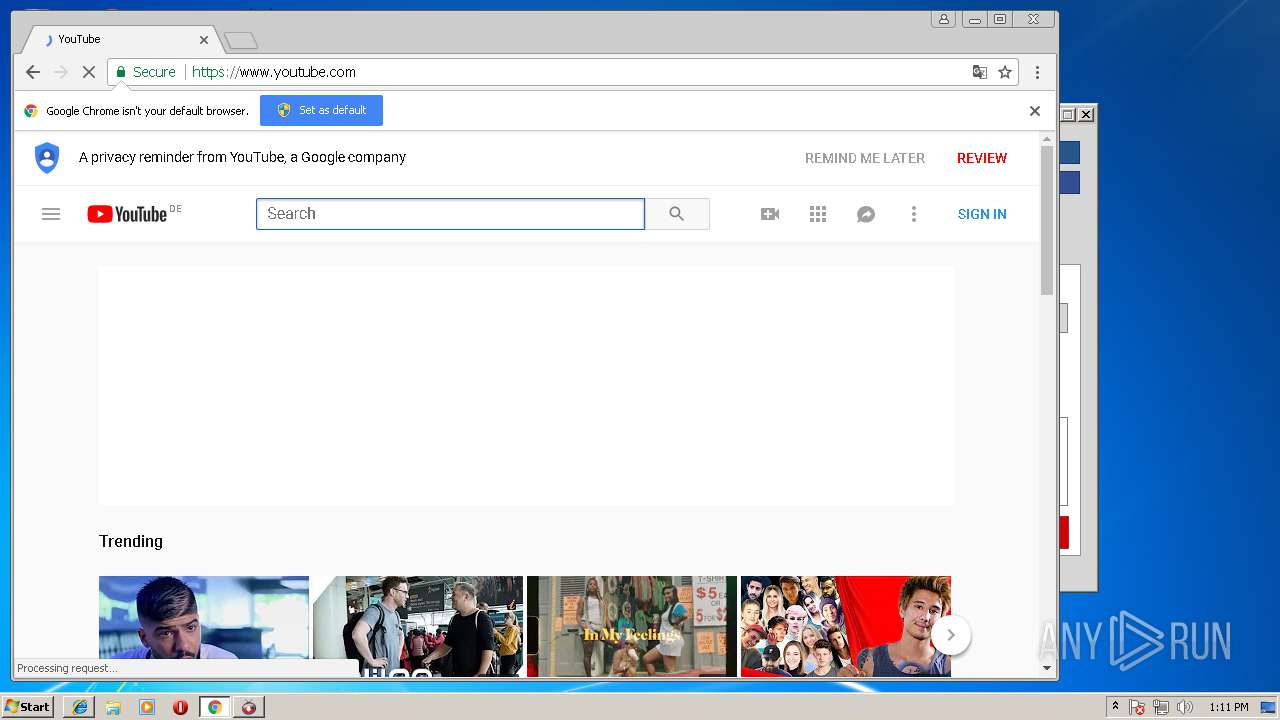Stop page loading with X button
The width and height of the screenshot is (1280, 720).
click(88, 72)
